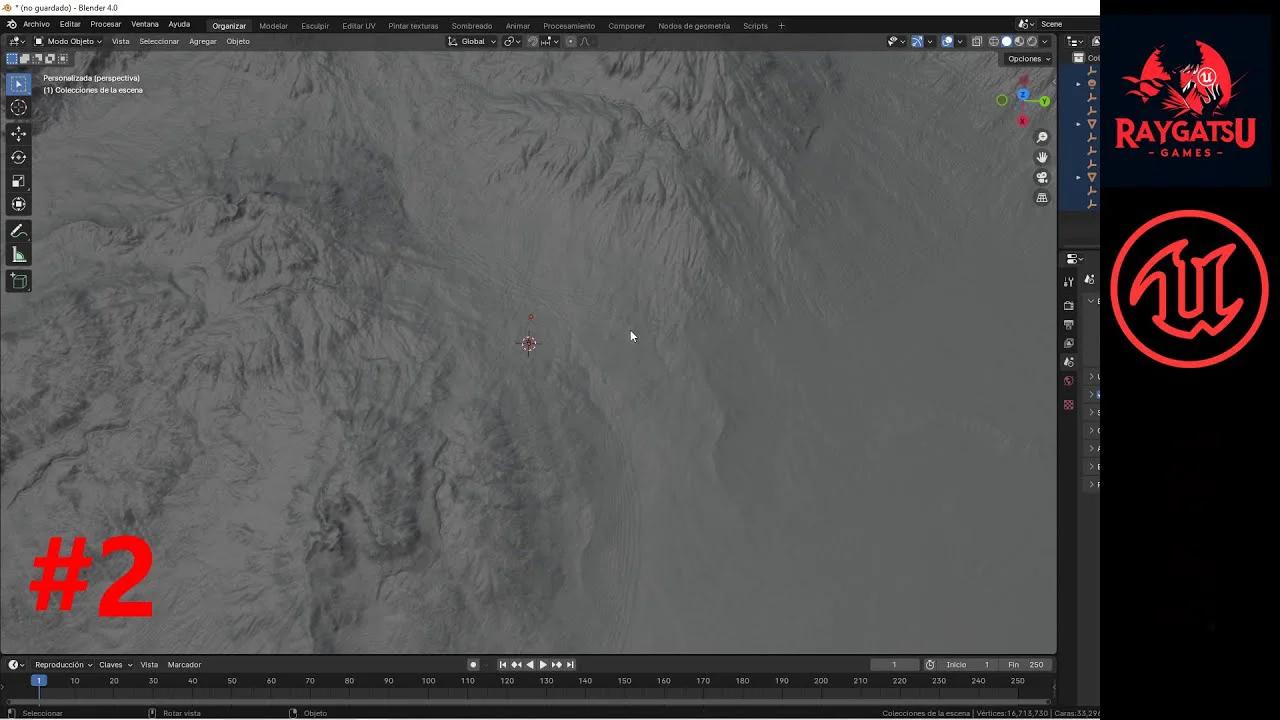This screenshot has height=720, width=1280.
Task: Switch to solid shading mode
Action: coord(1007,41)
